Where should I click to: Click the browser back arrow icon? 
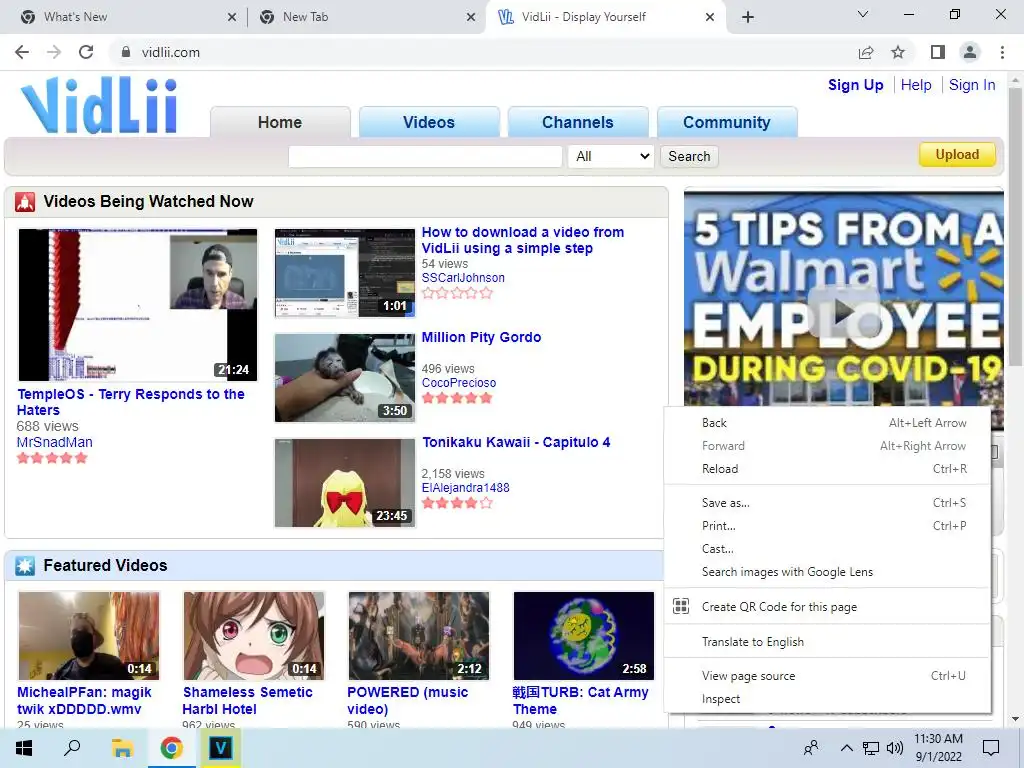[x=22, y=52]
